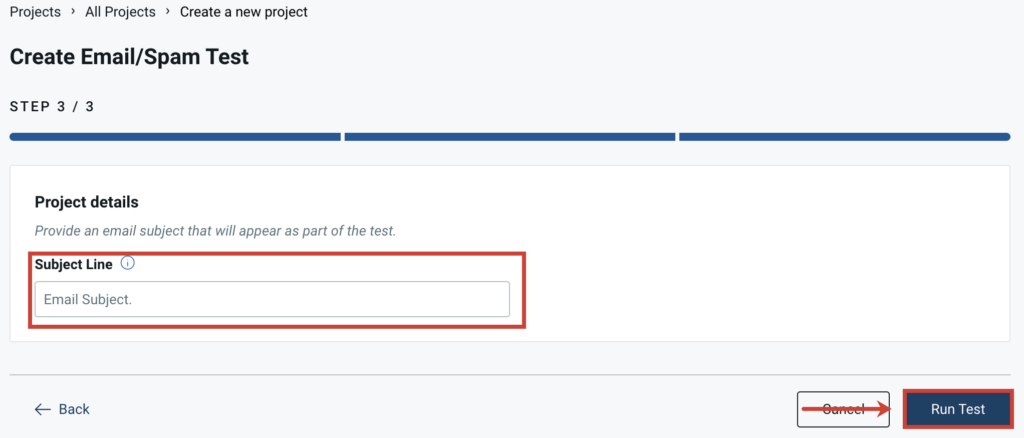Viewport: 1024px width, 438px height.
Task: Go to All Projects breadcrumb
Action: tap(120, 12)
